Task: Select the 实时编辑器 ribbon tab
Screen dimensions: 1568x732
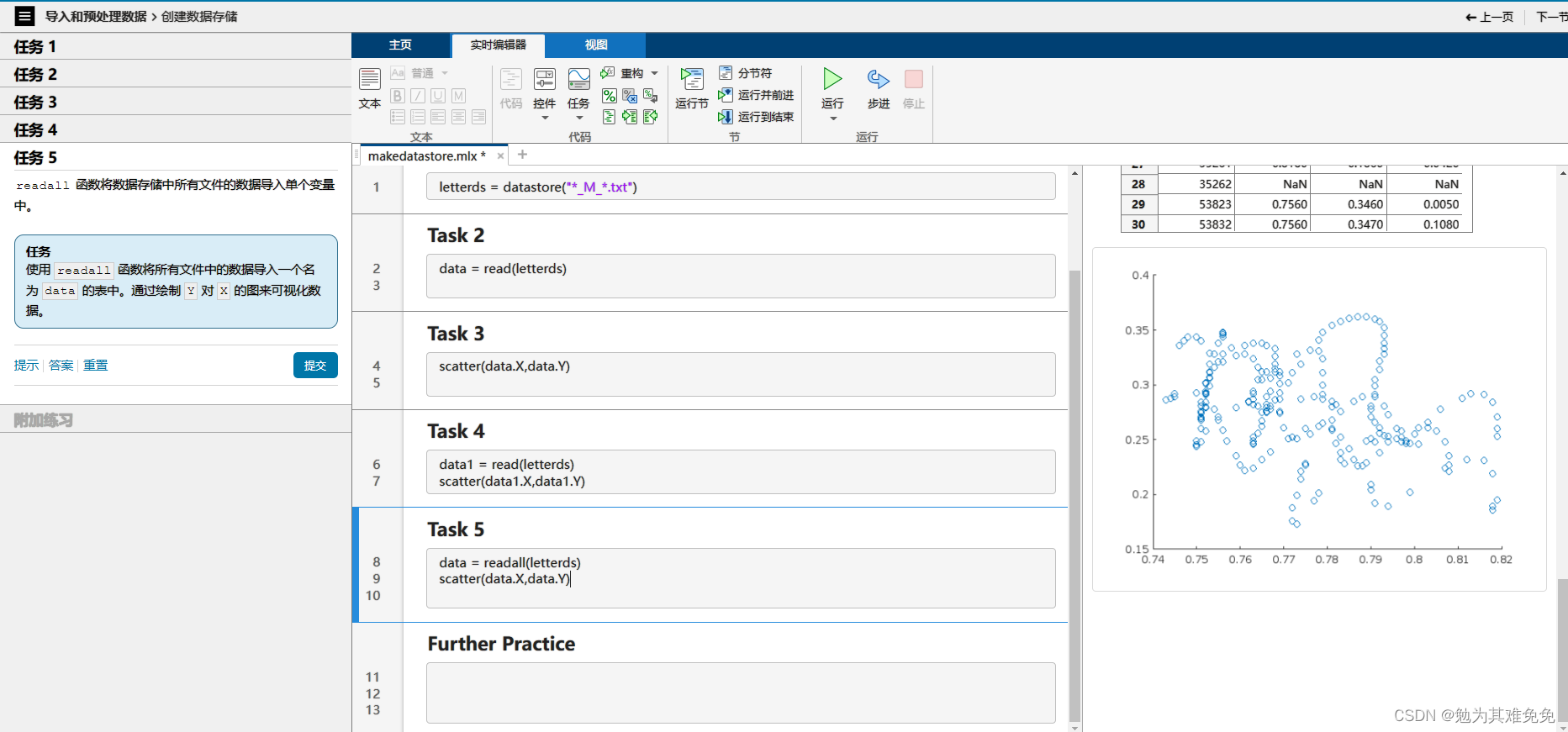Action: 499,45
